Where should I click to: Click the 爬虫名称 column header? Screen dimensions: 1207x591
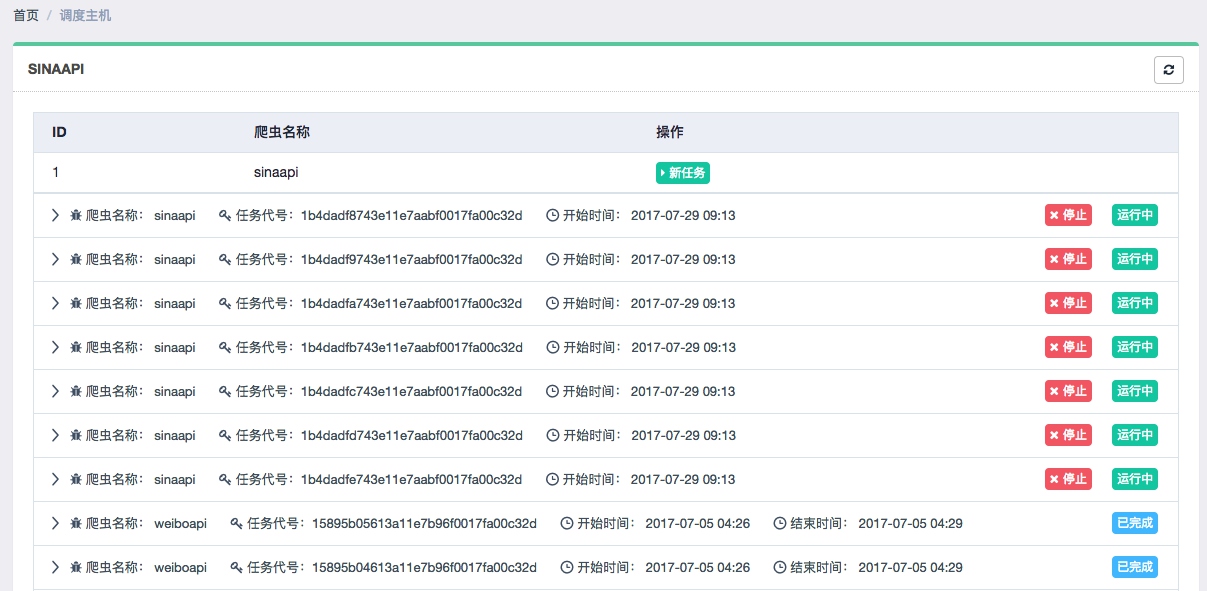pos(282,132)
